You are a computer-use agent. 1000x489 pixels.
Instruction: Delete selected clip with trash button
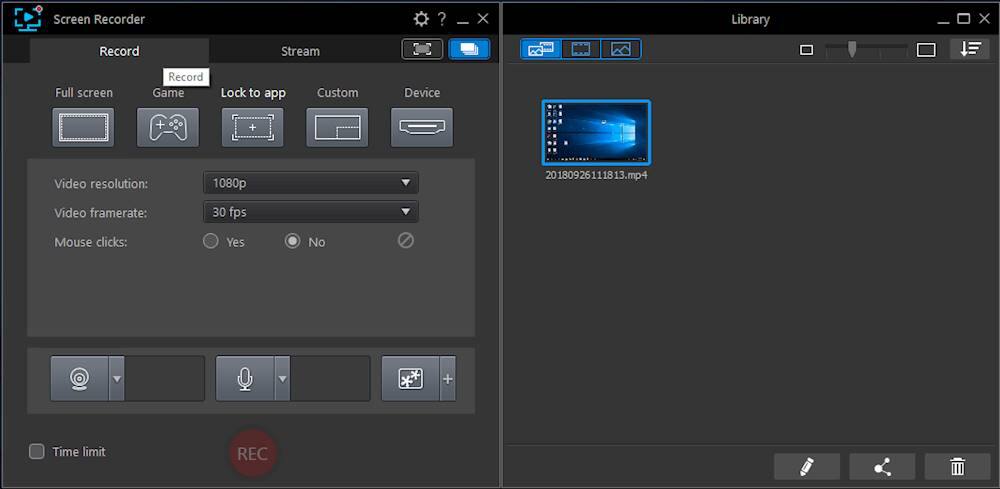[x=957, y=467]
